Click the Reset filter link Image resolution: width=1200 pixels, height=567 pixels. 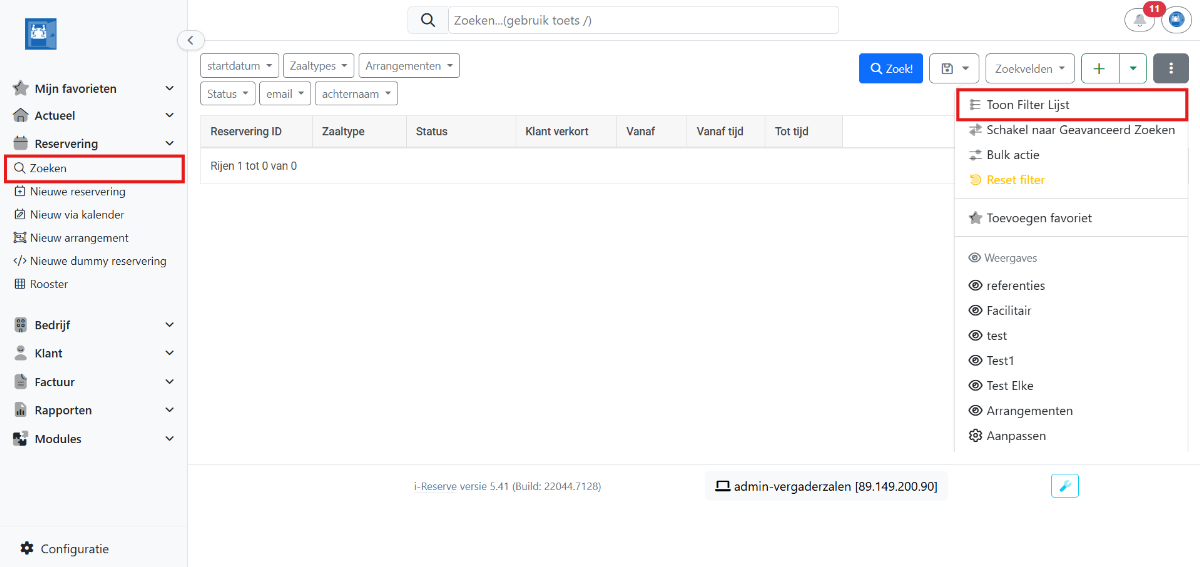[1015, 180]
